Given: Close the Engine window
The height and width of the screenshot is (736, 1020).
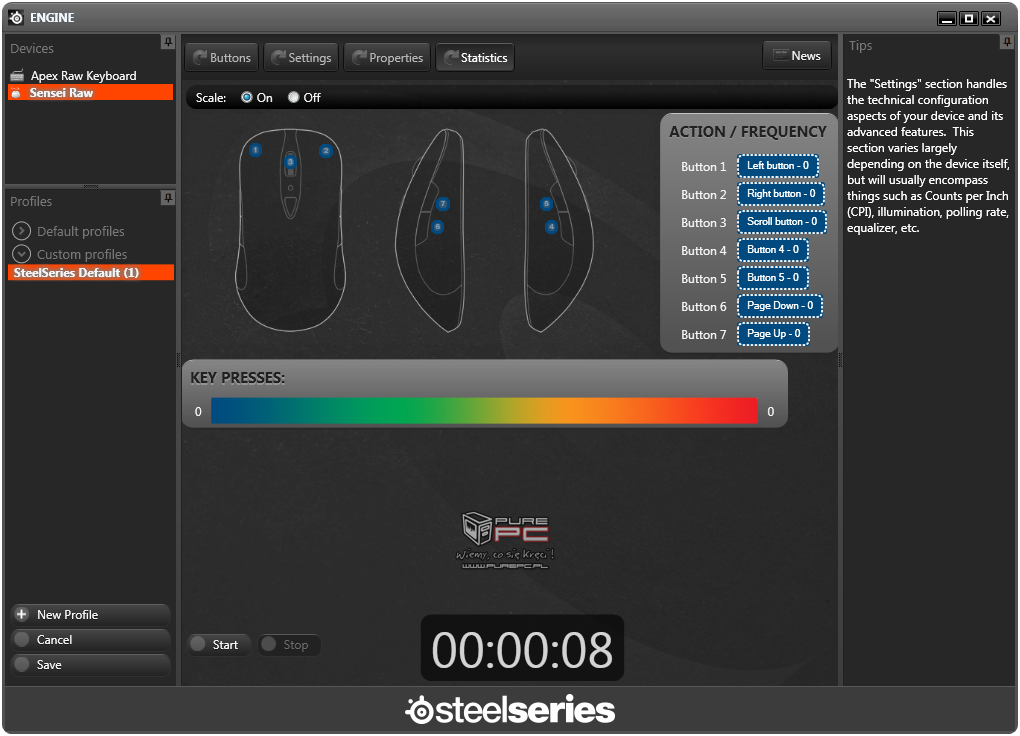Looking at the screenshot, I should [991, 18].
